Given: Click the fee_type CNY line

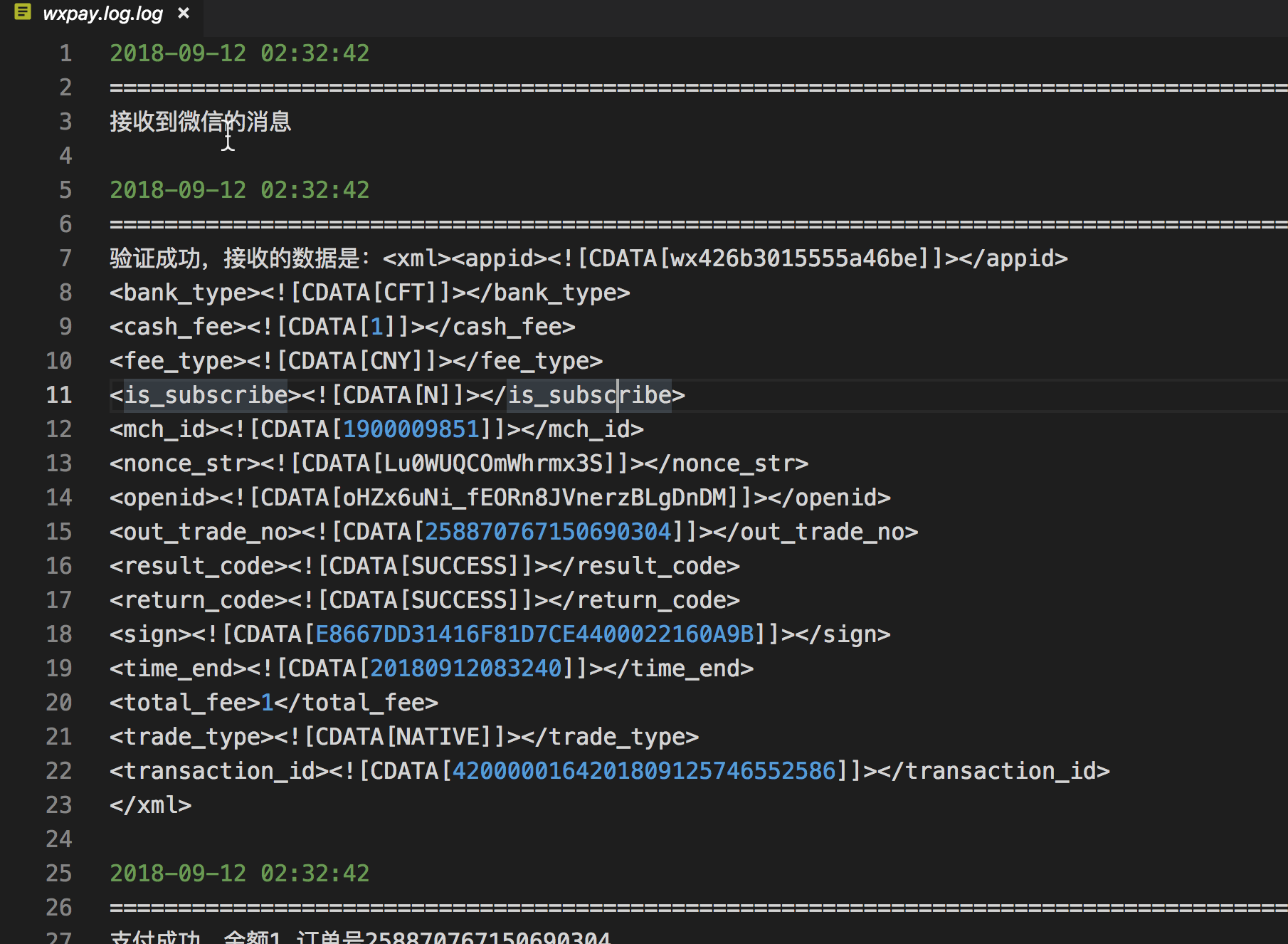Looking at the screenshot, I should click(356, 361).
